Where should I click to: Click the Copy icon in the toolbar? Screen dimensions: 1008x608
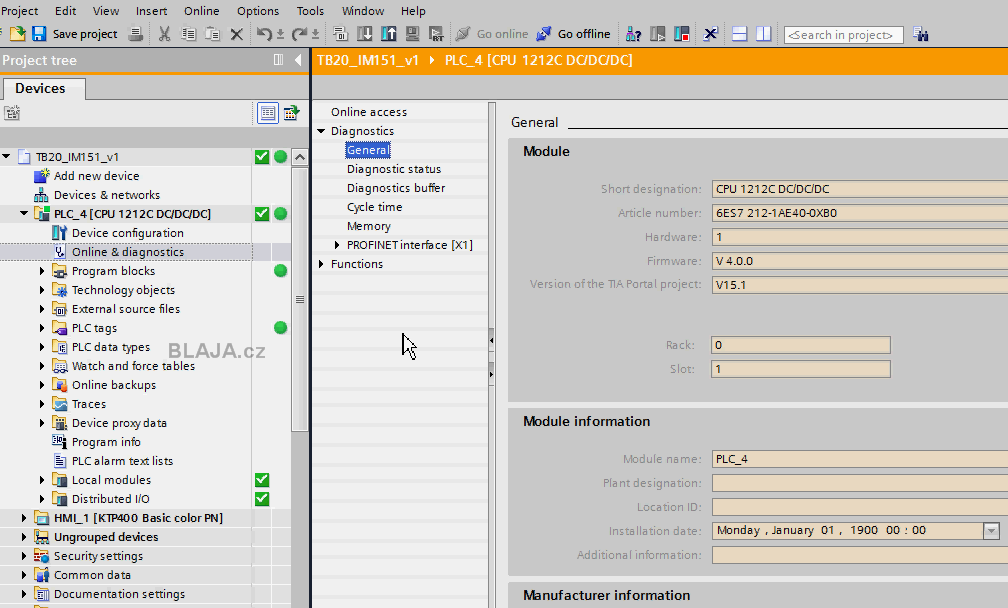click(188, 33)
